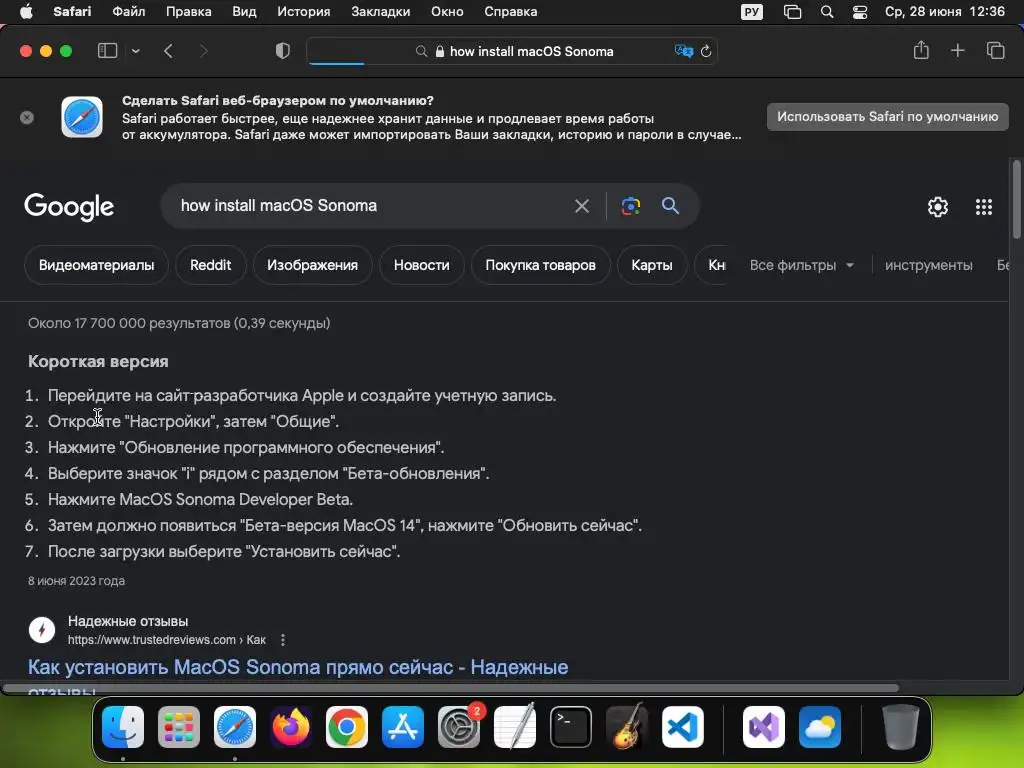Open the Закладки menu
Image resolution: width=1024 pixels, height=768 pixels.
coord(381,12)
